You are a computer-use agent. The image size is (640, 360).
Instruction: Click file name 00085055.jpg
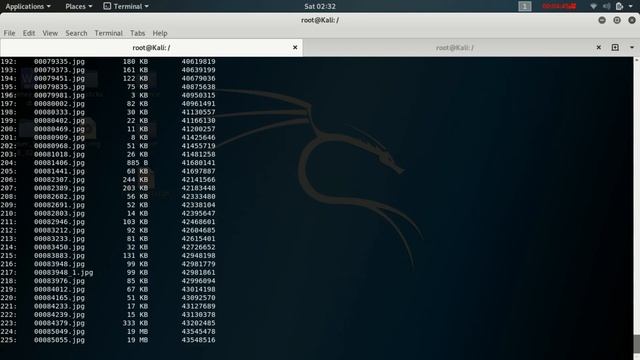coord(59,340)
